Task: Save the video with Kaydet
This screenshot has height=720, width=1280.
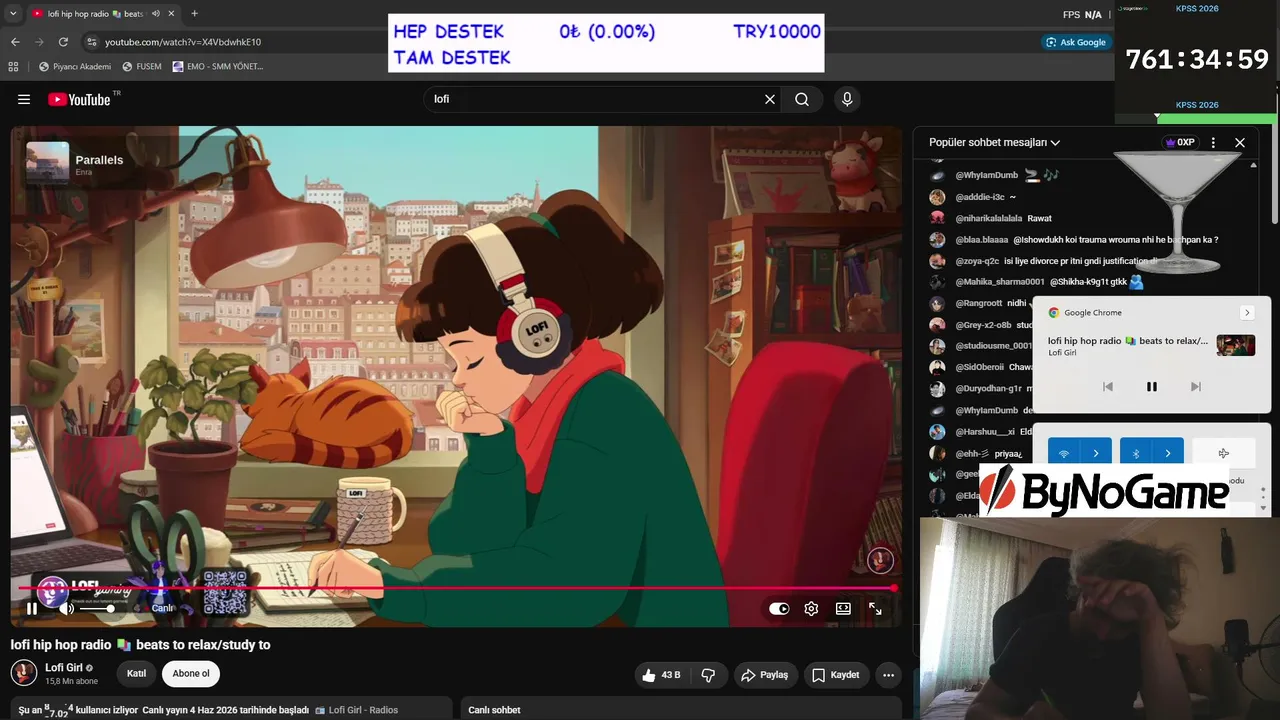Action: (x=835, y=675)
